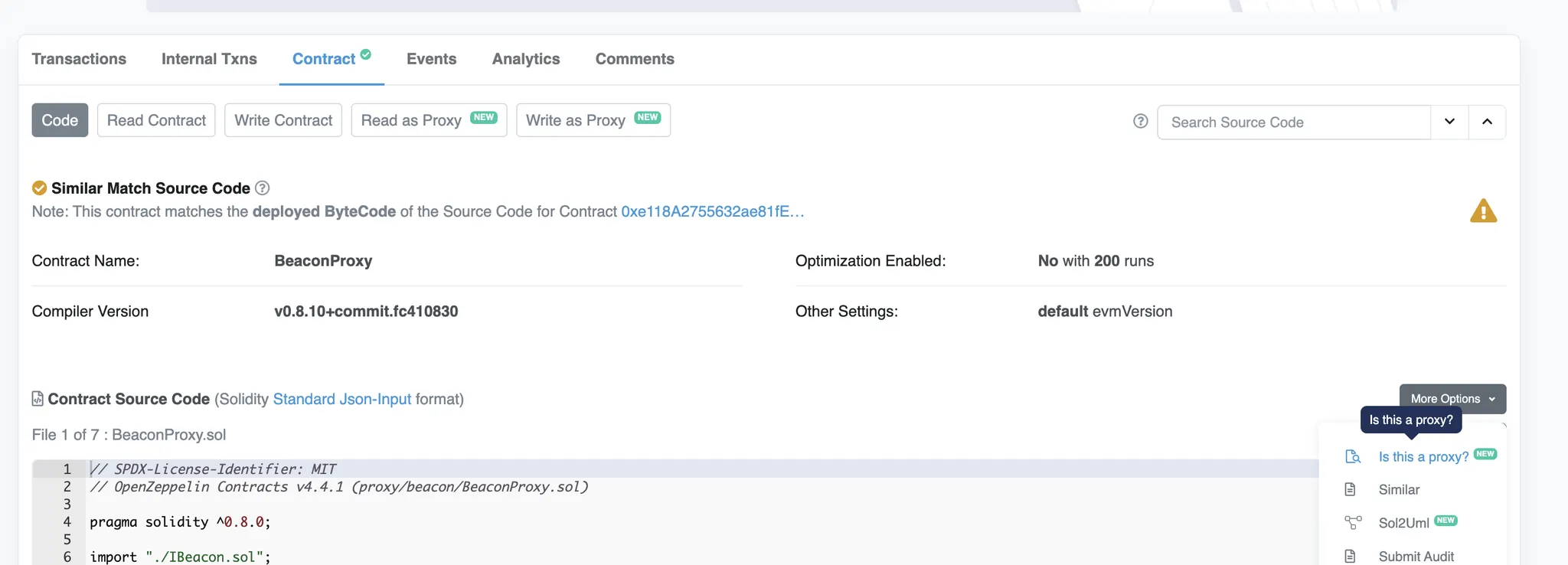Go to previous search match up arrow
Viewport: 1568px width, 565px height.
click(x=1487, y=122)
